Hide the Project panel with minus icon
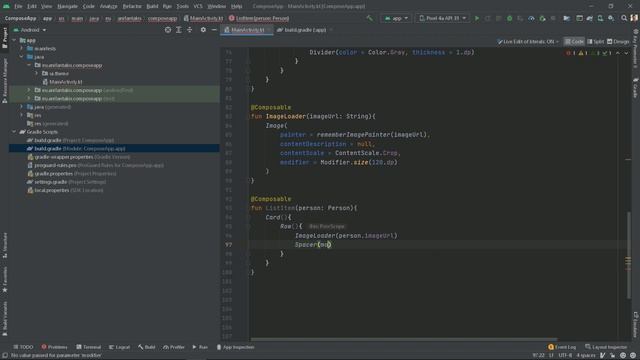 point(214,30)
